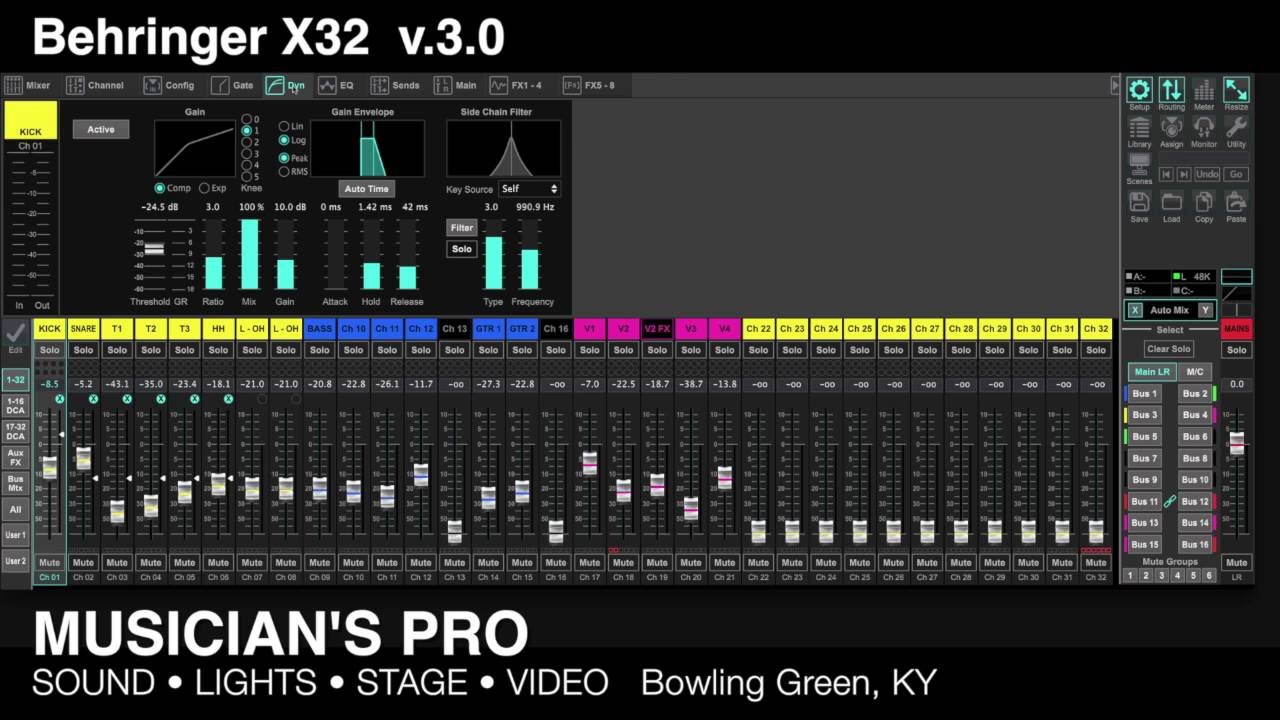The width and height of the screenshot is (1280, 720).
Task: Click the KICK channel fader
Action: (x=49, y=467)
